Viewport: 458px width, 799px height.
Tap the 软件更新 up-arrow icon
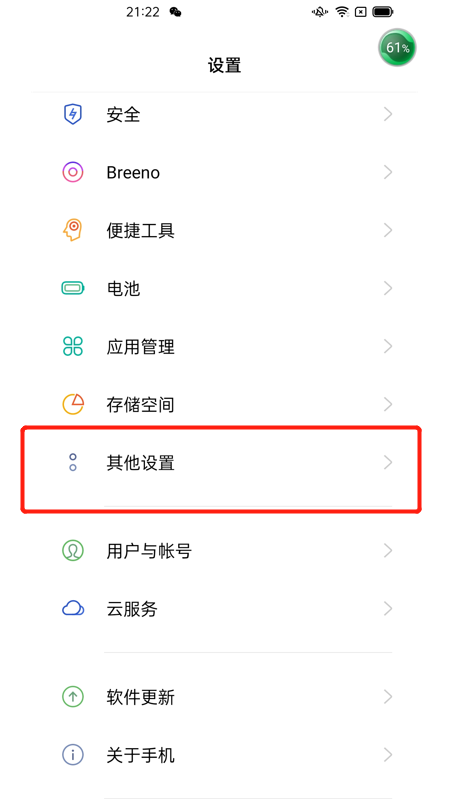[73, 697]
